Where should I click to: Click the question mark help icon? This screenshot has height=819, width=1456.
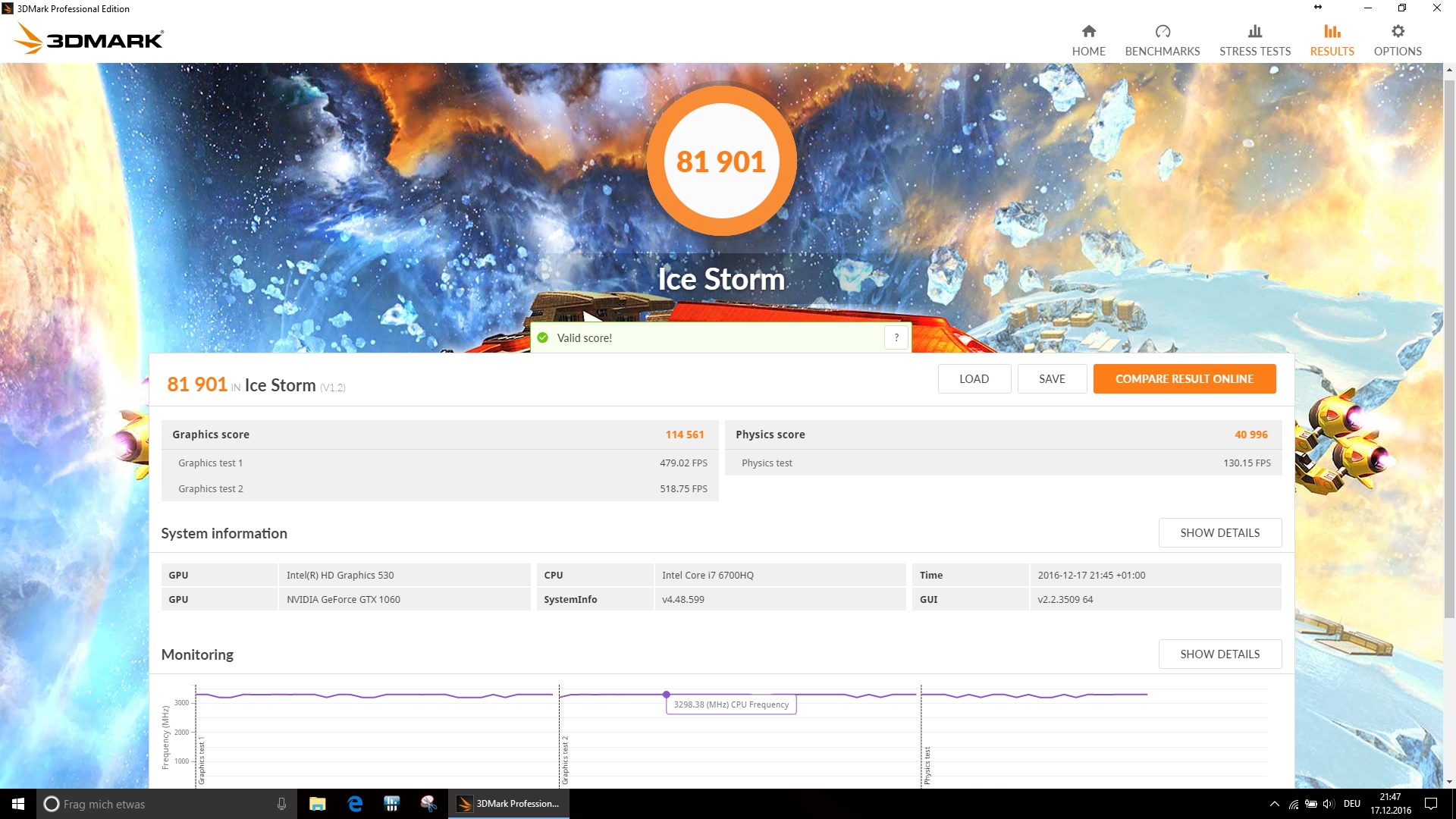pos(896,337)
